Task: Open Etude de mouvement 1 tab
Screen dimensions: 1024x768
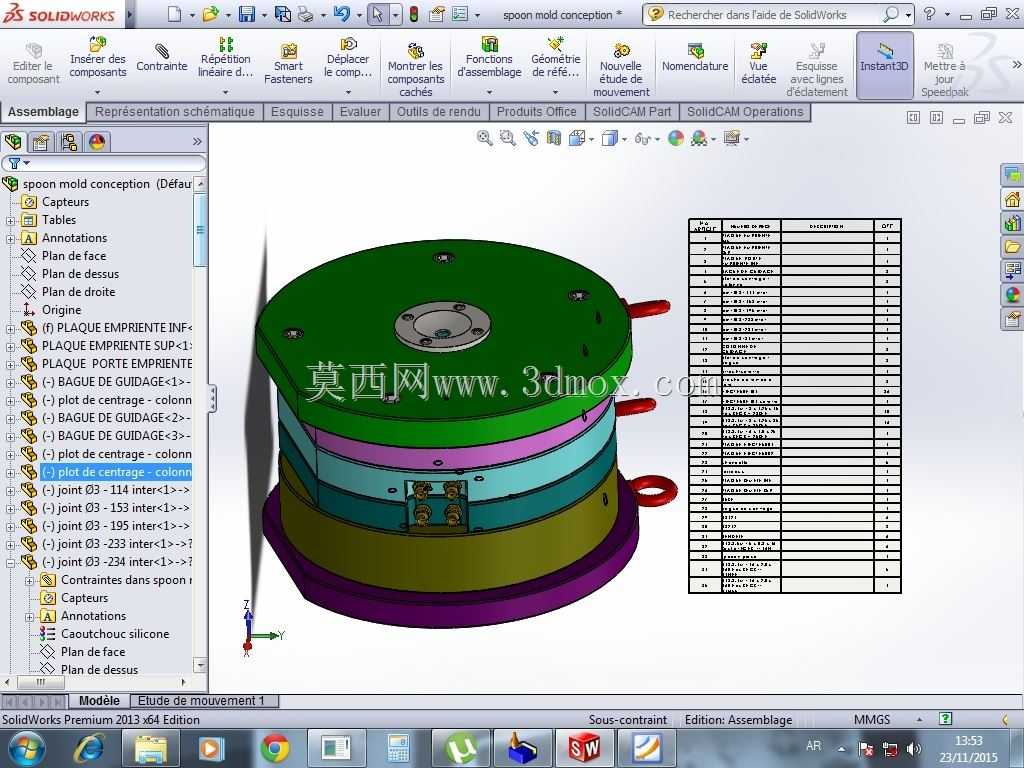Action: [201, 701]
